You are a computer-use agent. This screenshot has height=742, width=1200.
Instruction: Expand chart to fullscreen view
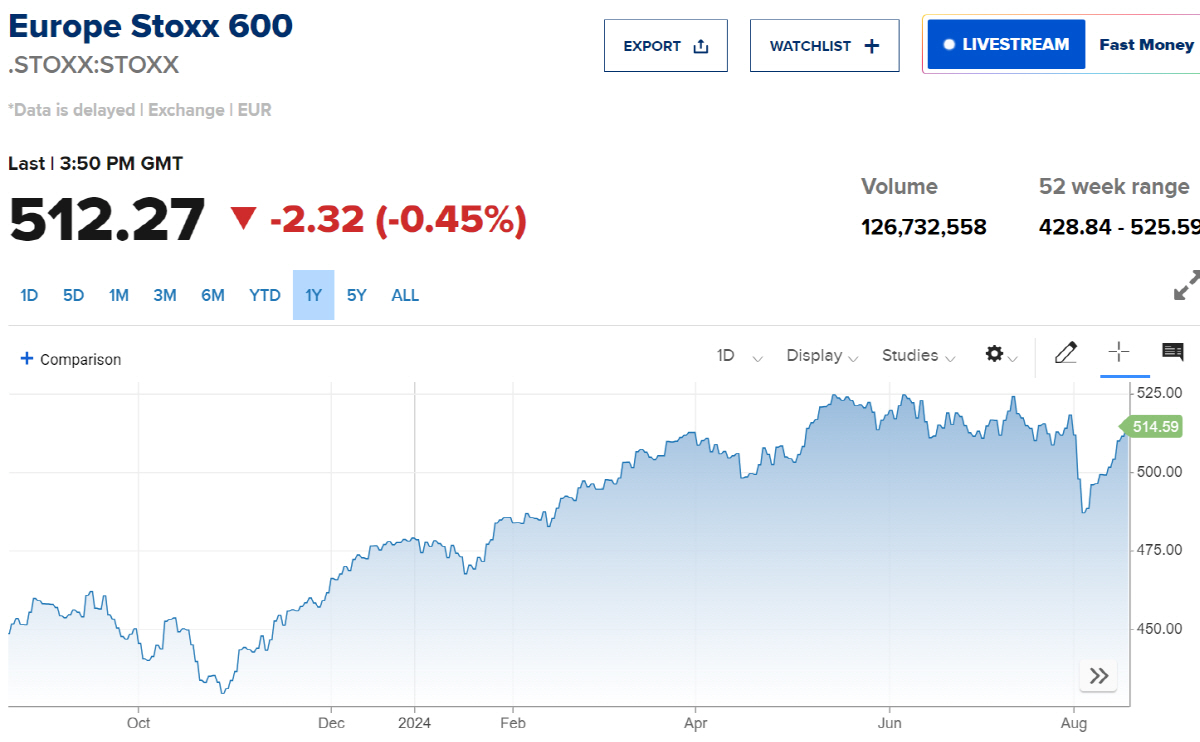1188,288
